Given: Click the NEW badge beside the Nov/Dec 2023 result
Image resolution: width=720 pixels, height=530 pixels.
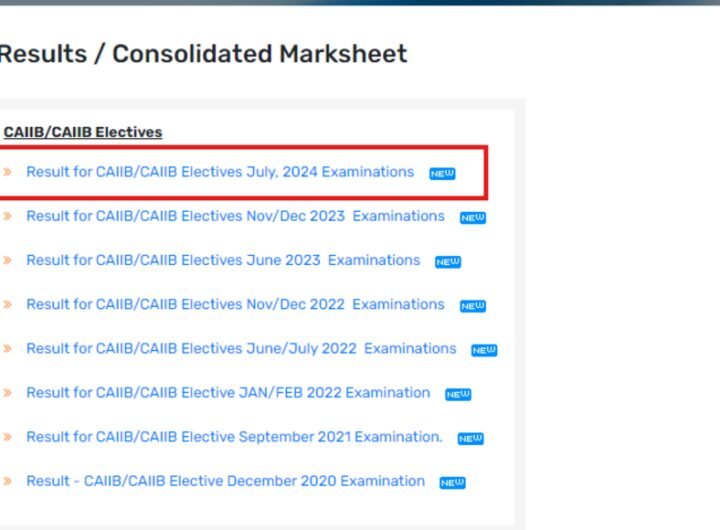Looking at the screenshot, I should coord(473,218).
